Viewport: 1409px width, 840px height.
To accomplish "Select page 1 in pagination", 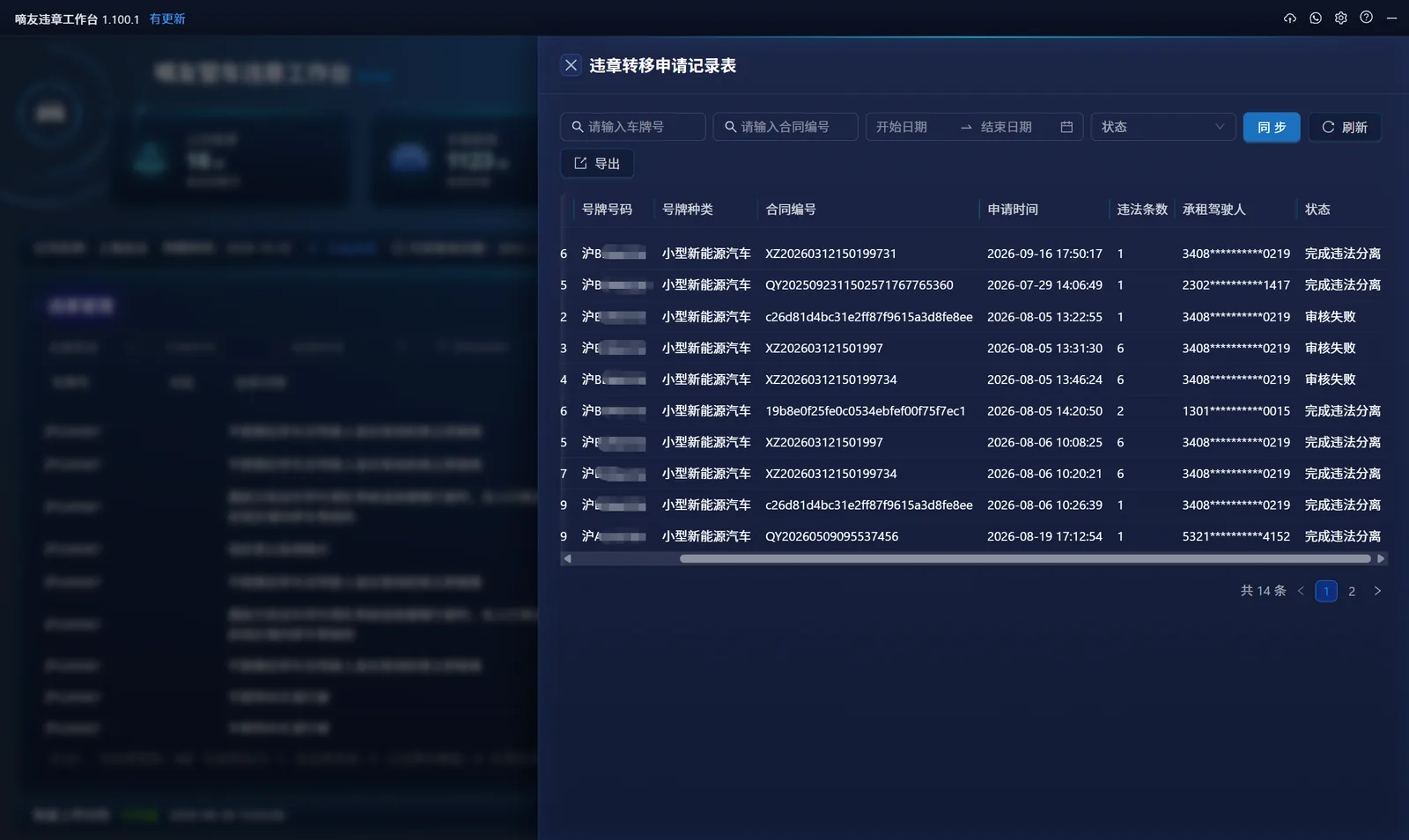I will 1326,591.
